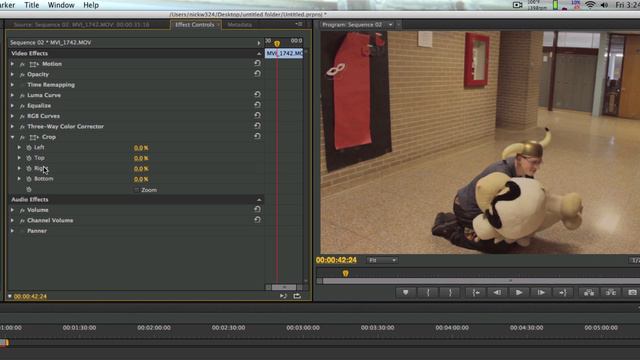
Task: Toggle the Opacity effect fx switch
Action: coord(22,75)
